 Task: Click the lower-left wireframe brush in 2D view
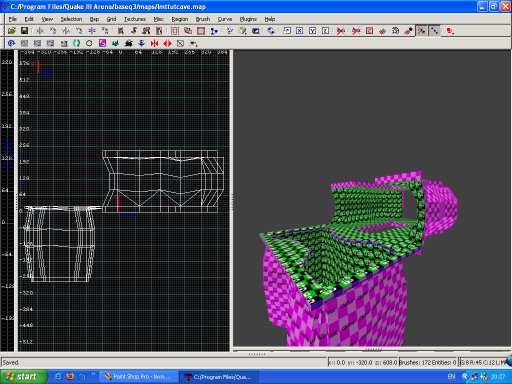click(x=60, y=244)
